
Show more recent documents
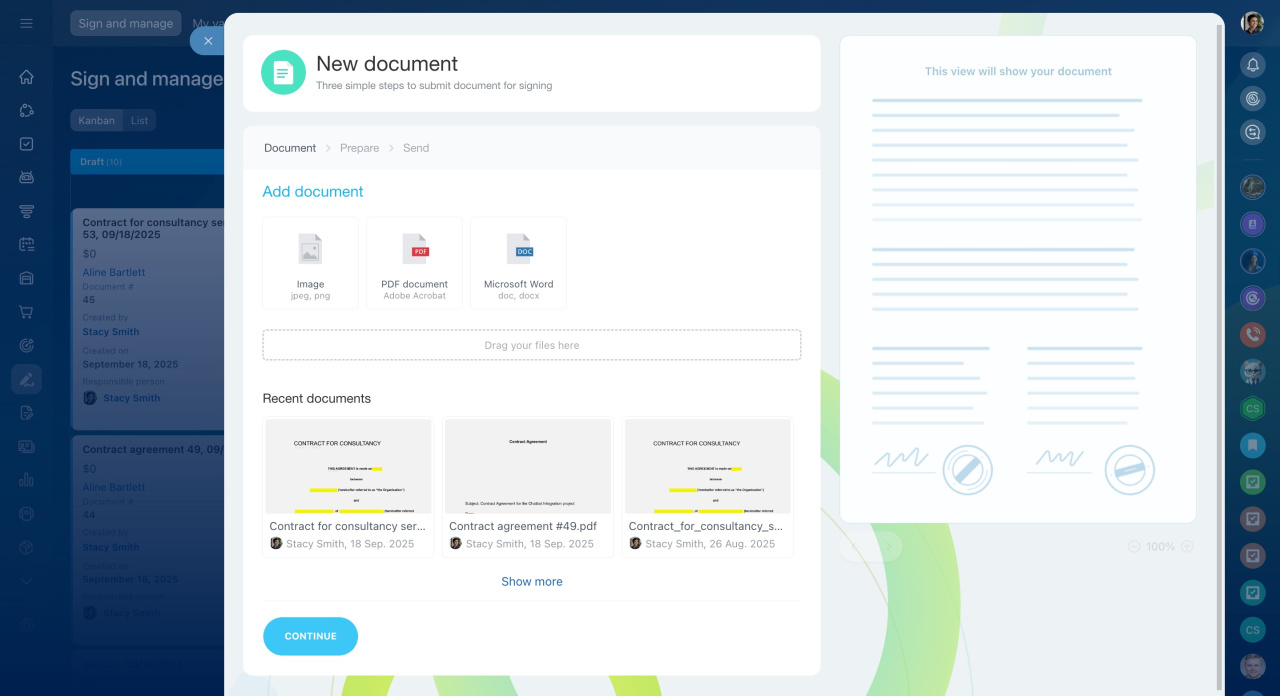[531, 581]
